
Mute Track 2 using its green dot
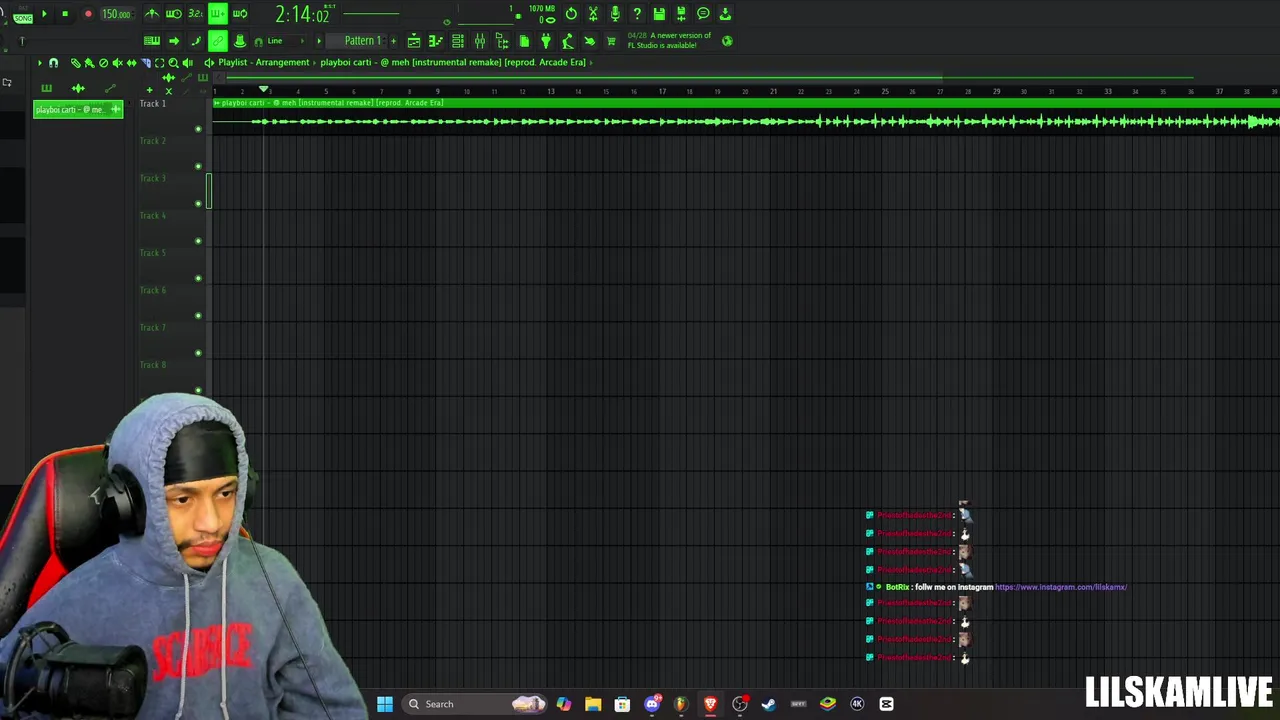pos(198,166)
